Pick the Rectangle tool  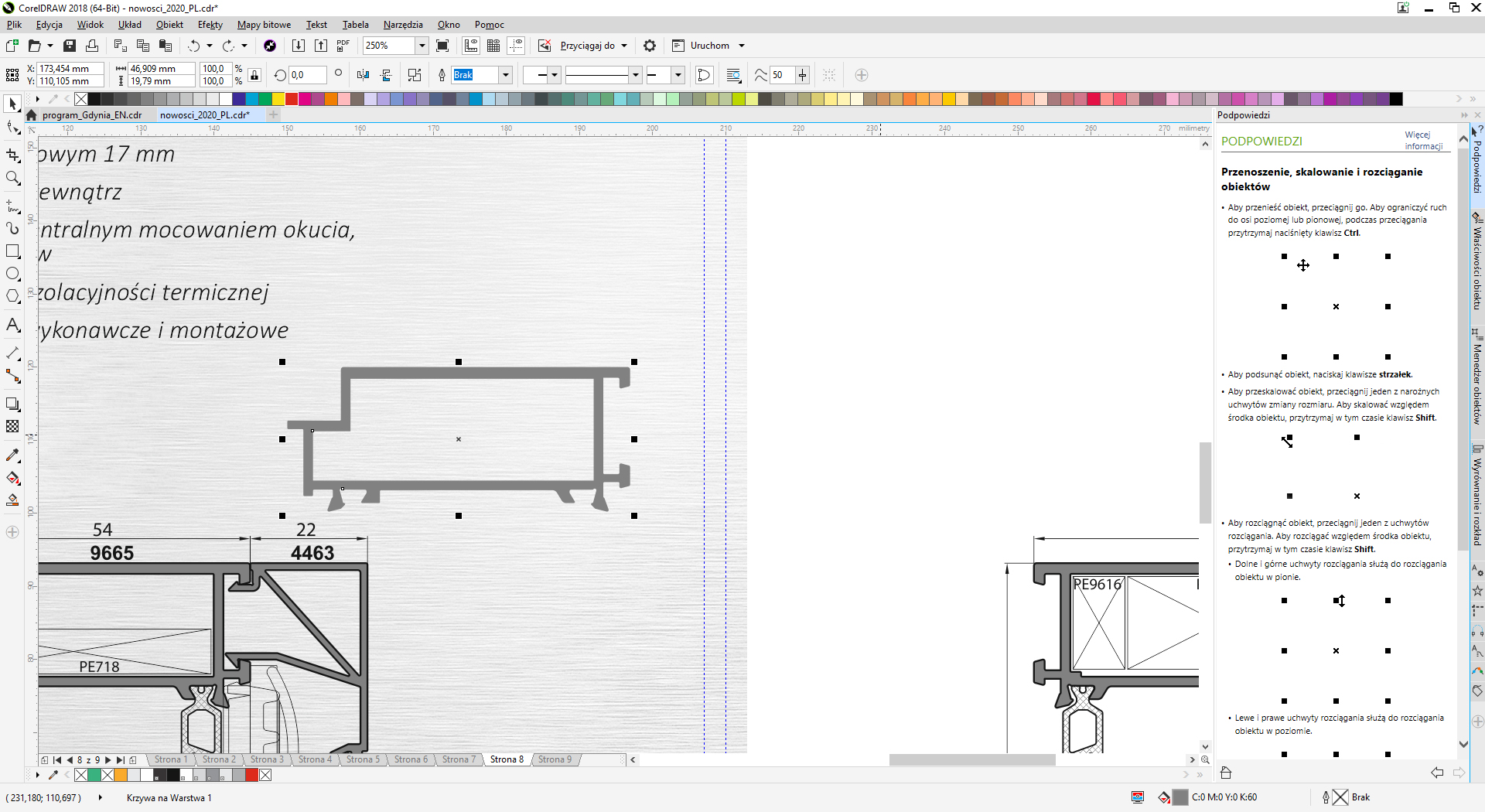click(12, 251)
